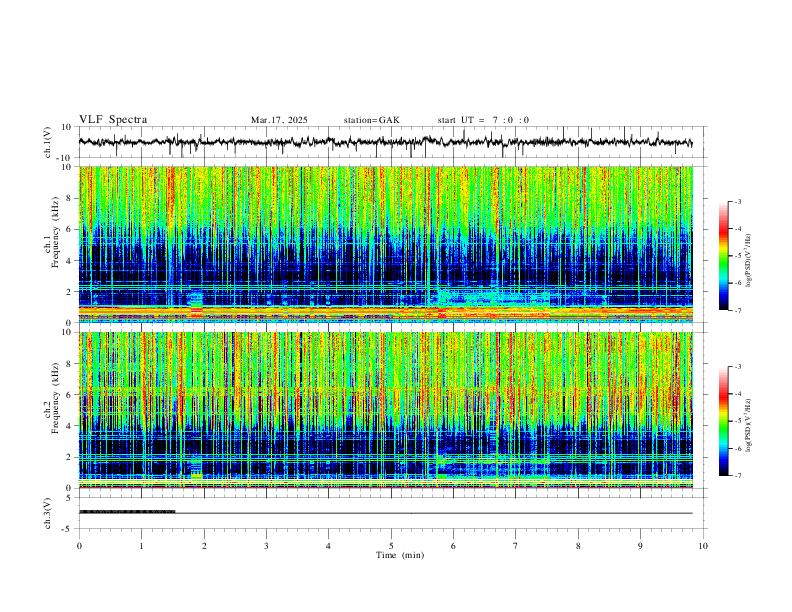Viewport: 792px width, 612px height.
Task: Click time axis tick label "3"
Action: (266, 546)
